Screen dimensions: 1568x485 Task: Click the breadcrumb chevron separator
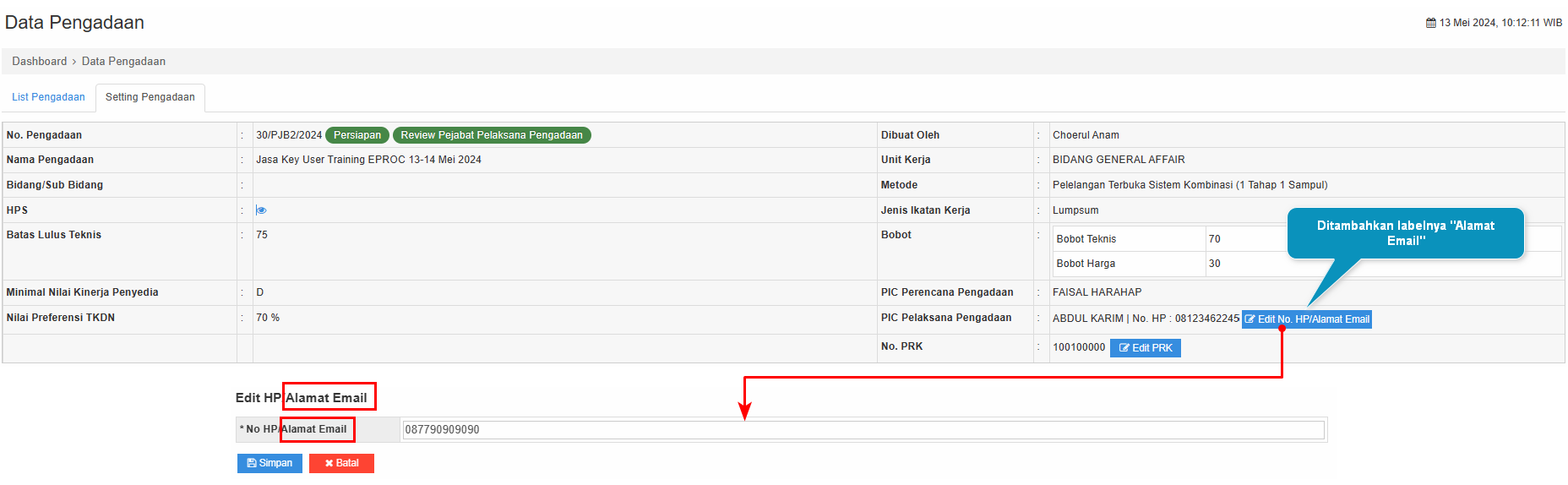[74, 62]
